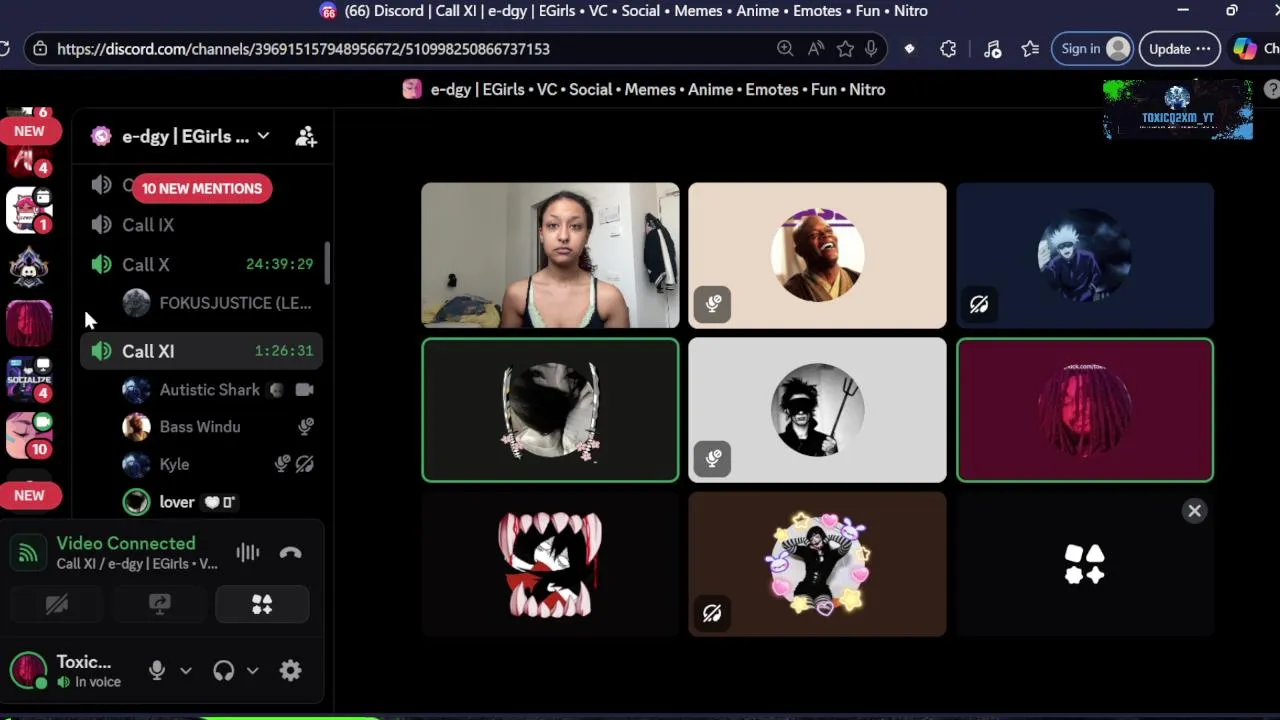The width and height of the screenshot is (1280, 720).
Task: Click the bottom NEW unread indicator
Action: click(29, 495)
